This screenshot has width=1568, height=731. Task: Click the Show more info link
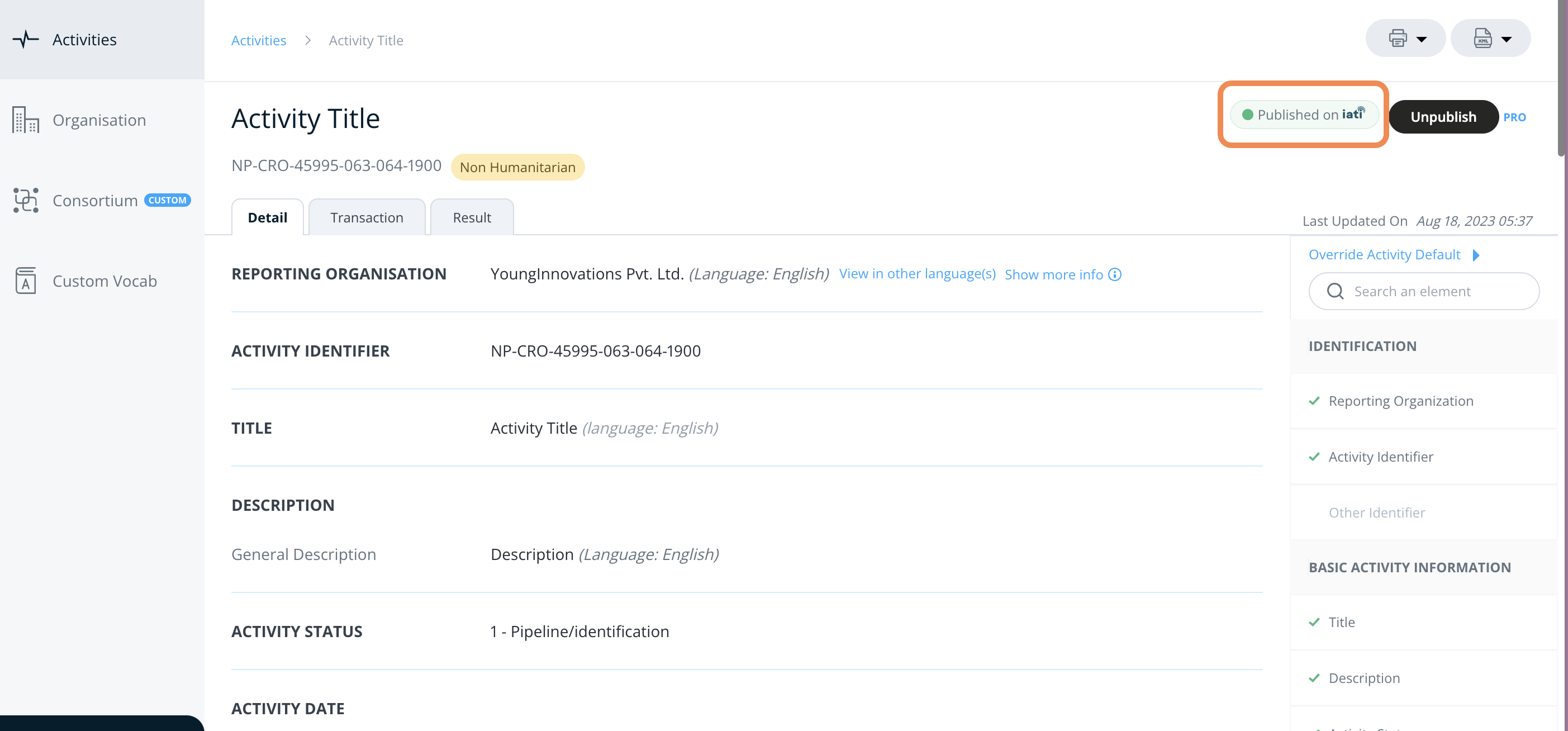pos(1054,274)
